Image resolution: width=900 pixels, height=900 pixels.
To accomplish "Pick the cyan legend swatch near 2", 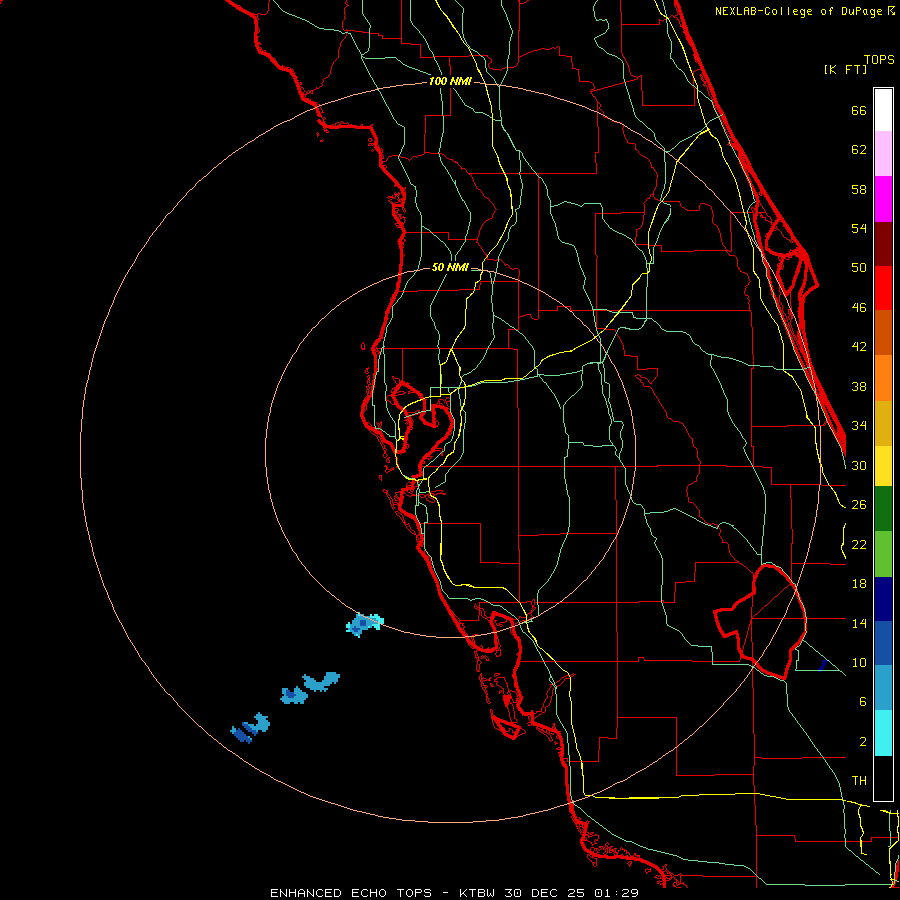I will point(883,733).
